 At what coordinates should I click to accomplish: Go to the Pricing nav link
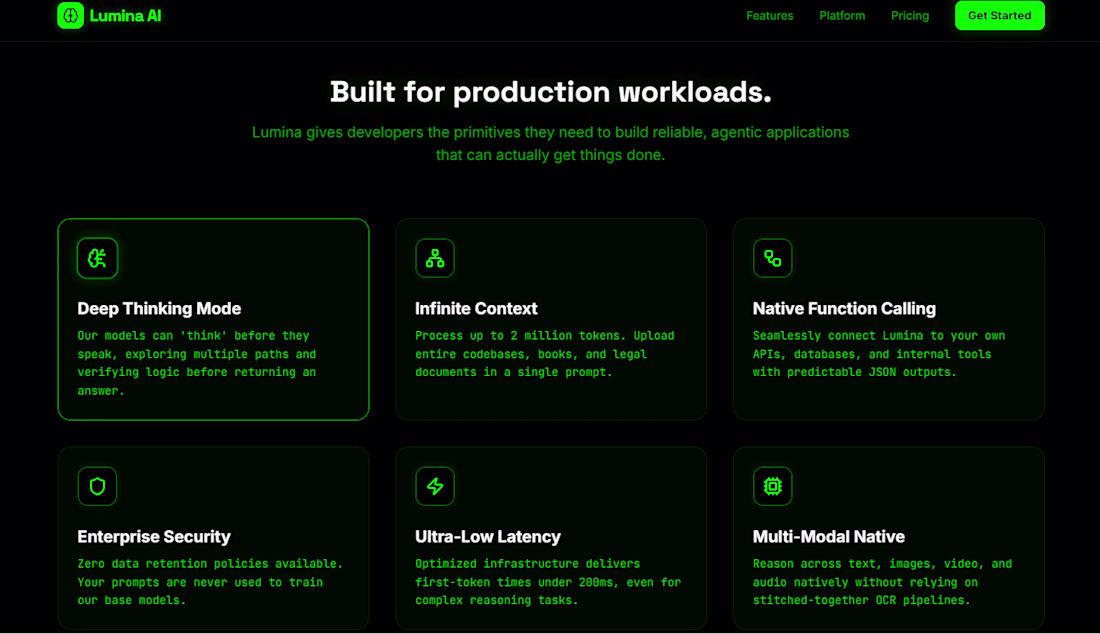[910, 15]
